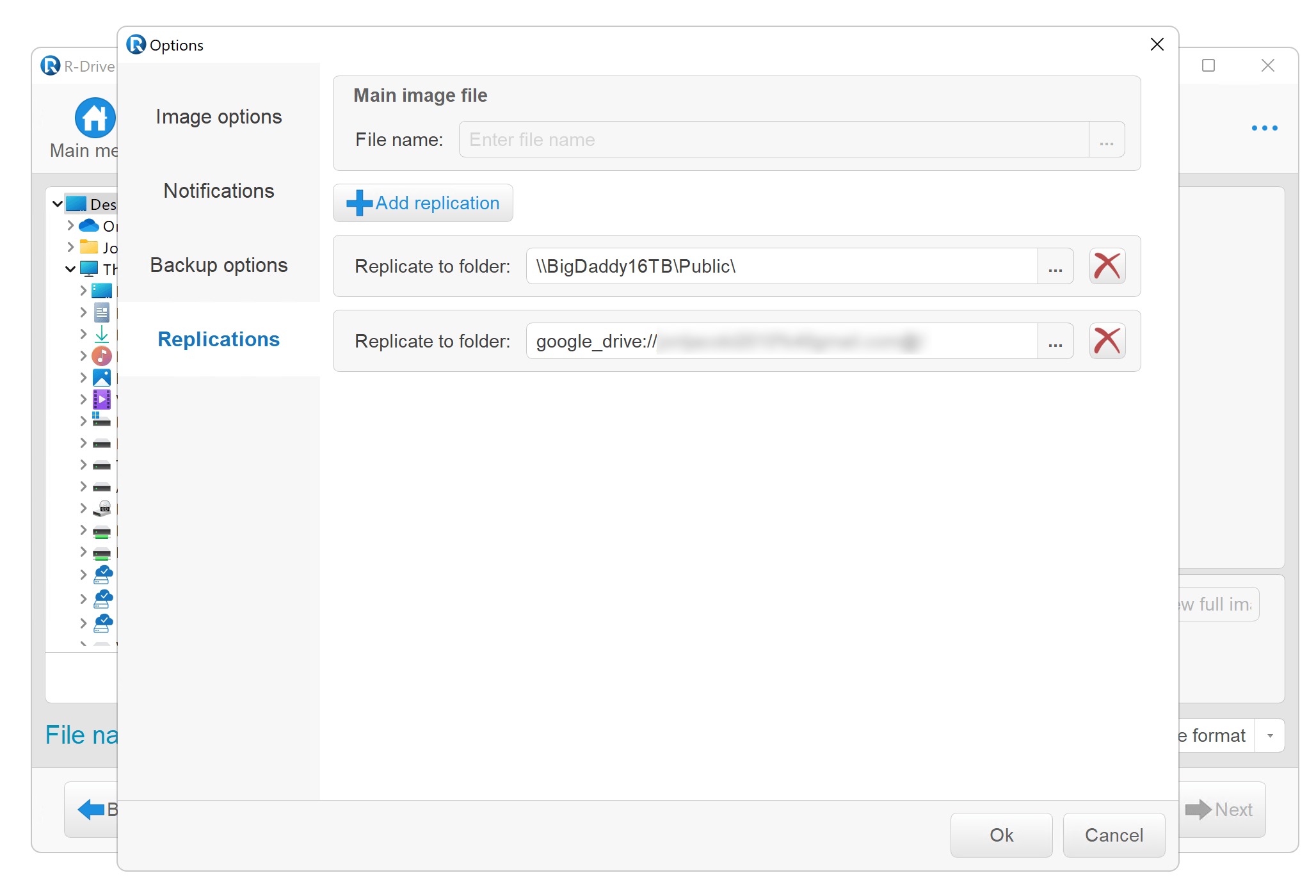Click the Add replication button
Image resolution: width=1316 pixels, height=896 pixels.
pyautogui.click(x=422, y=203)
